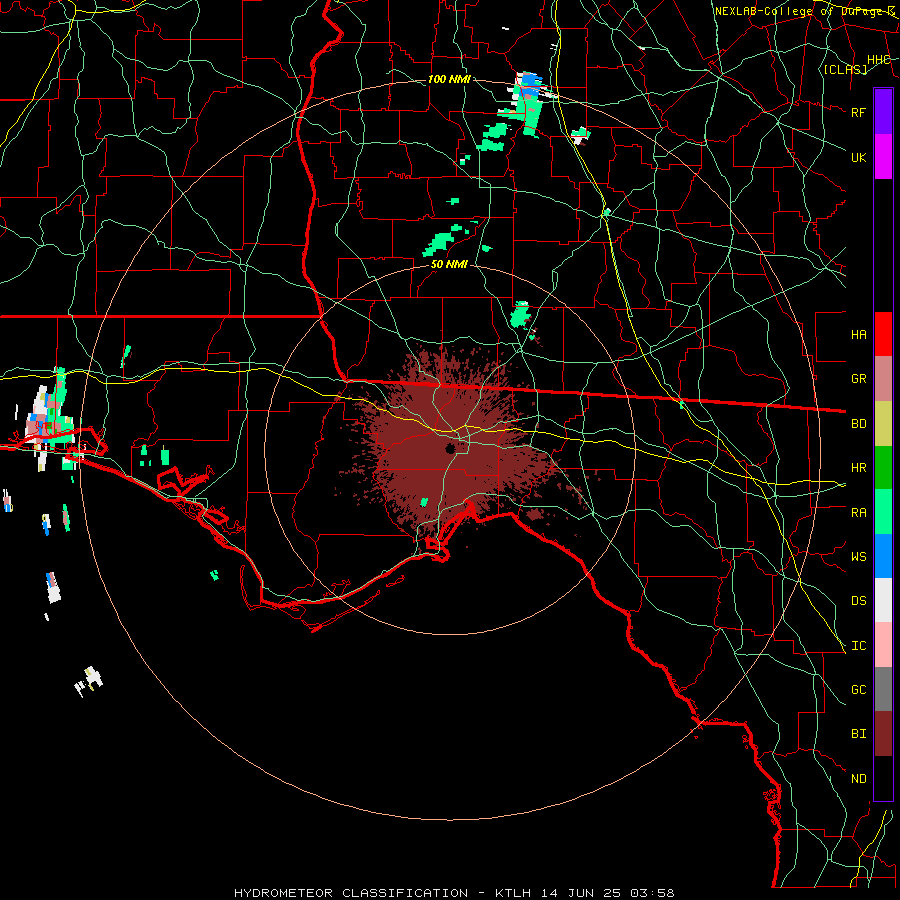Click the [CLAS] units label
This screenshot has width=900, height=900.
(845, 70)
